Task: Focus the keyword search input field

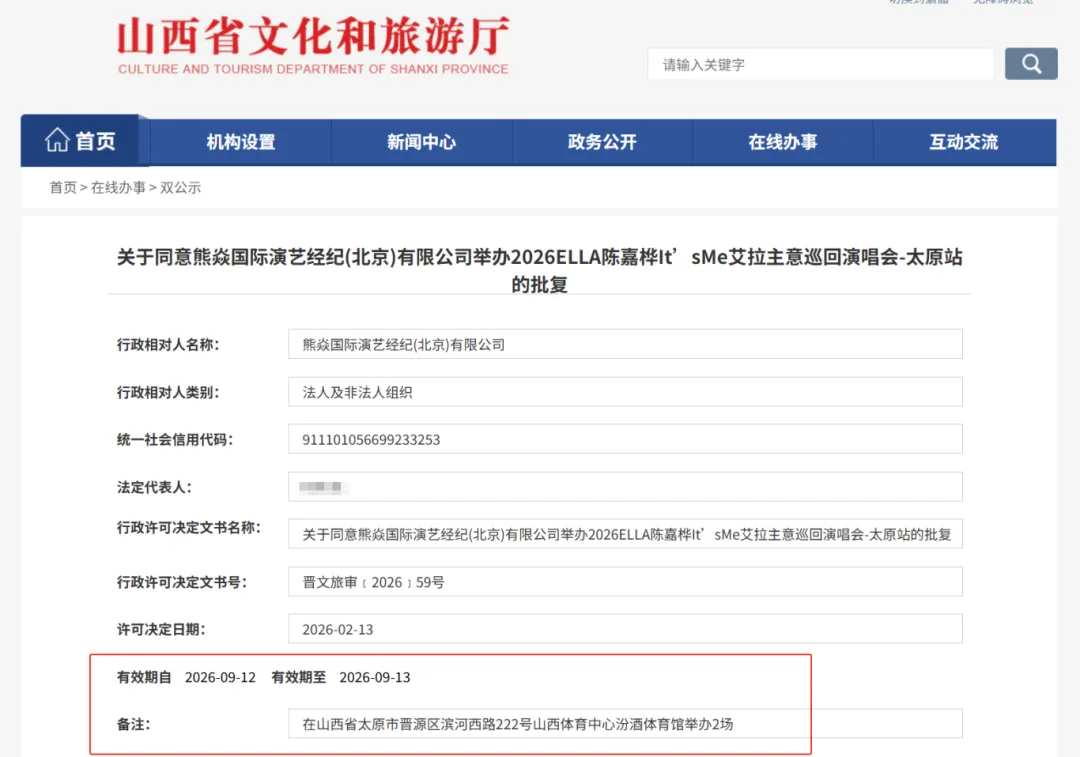Action: tap(820, 65)
